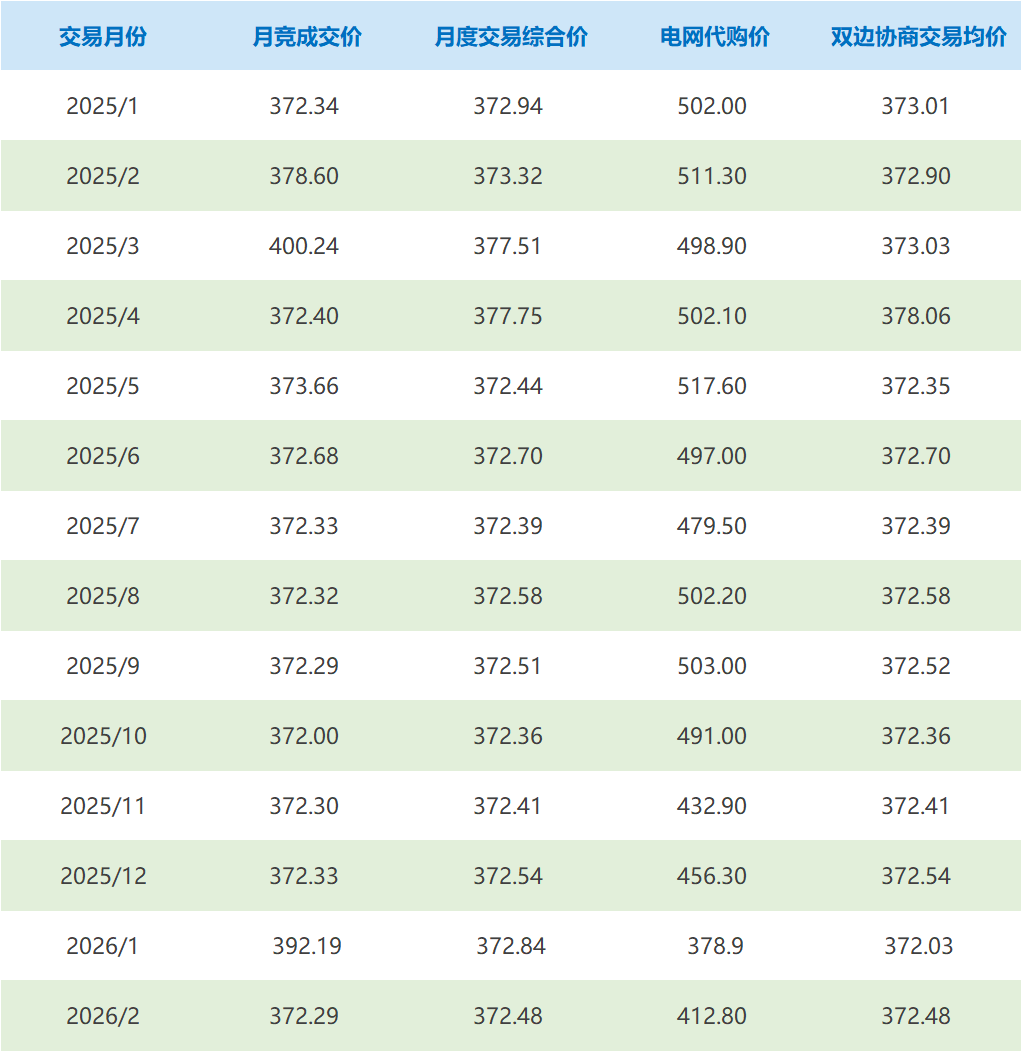1022x1052 pixels.
Task: Click the 2025/10 month cell
Action: coord(102,736)
